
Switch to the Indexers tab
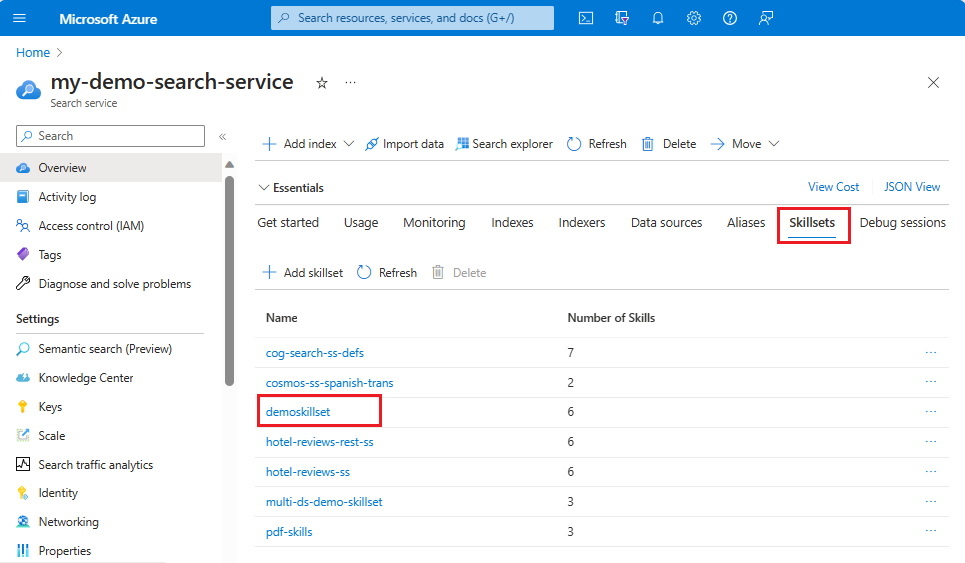(x=582, y=223)
